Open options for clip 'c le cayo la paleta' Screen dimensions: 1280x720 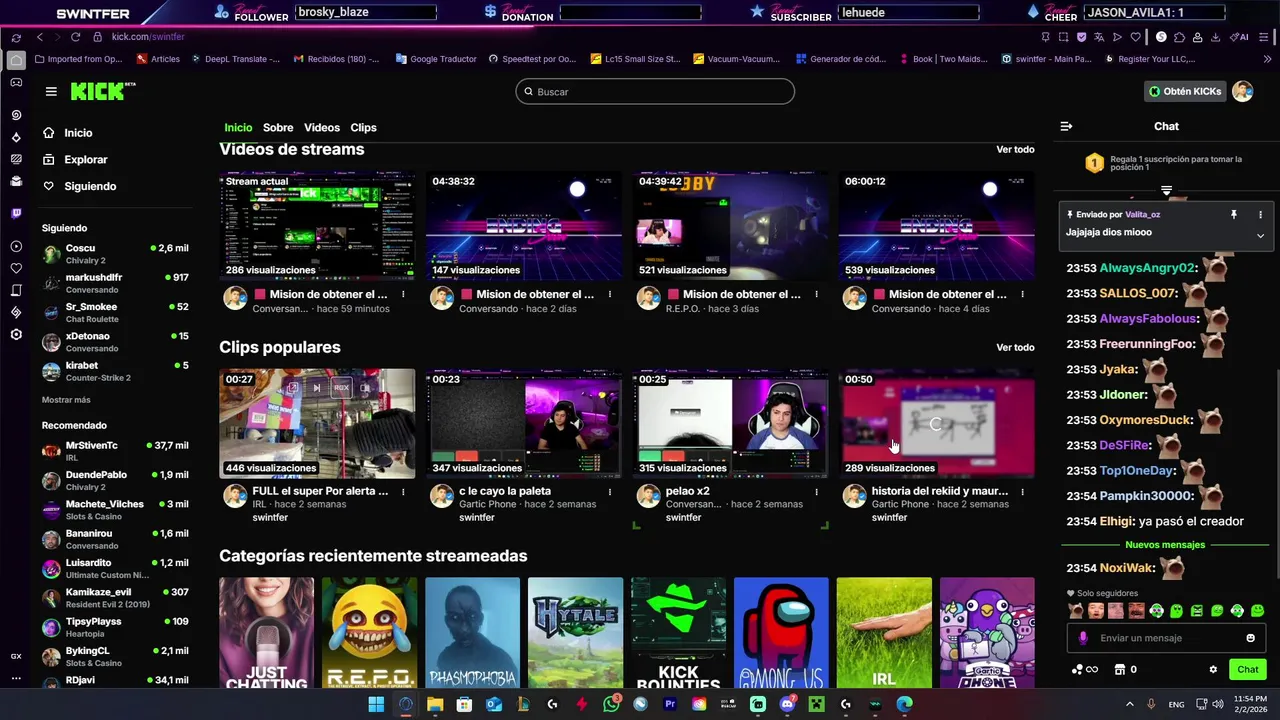pyautogui.click(x=610, y=492)
